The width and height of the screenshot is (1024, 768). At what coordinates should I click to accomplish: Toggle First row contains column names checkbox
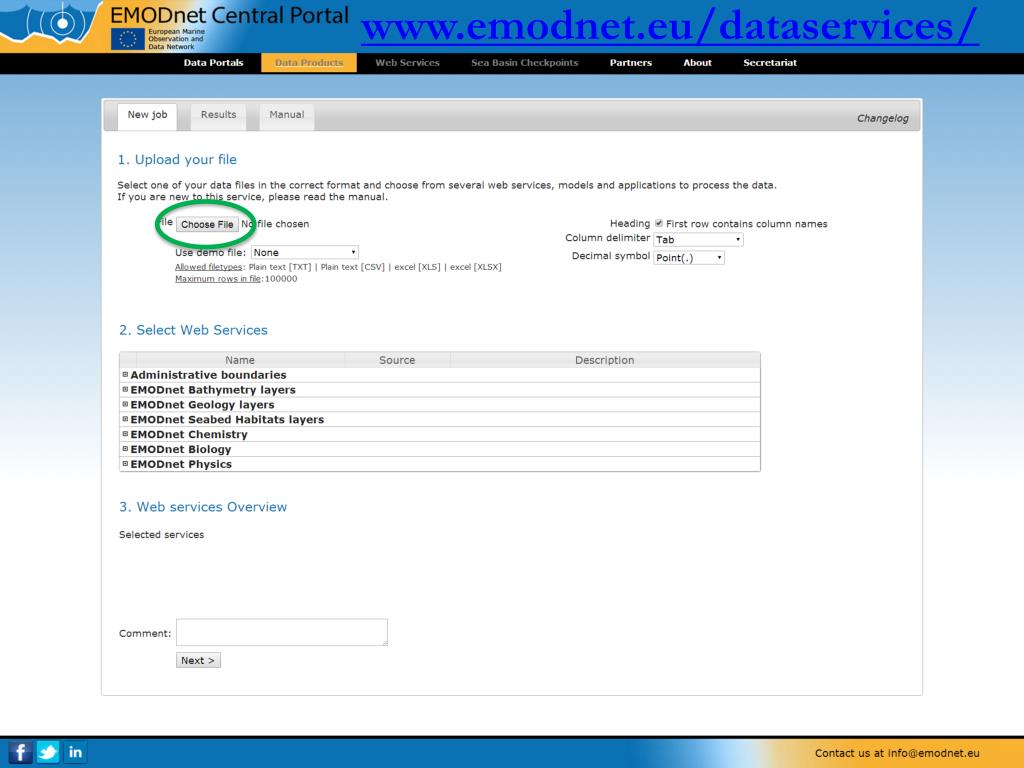(x=659, y=223)
